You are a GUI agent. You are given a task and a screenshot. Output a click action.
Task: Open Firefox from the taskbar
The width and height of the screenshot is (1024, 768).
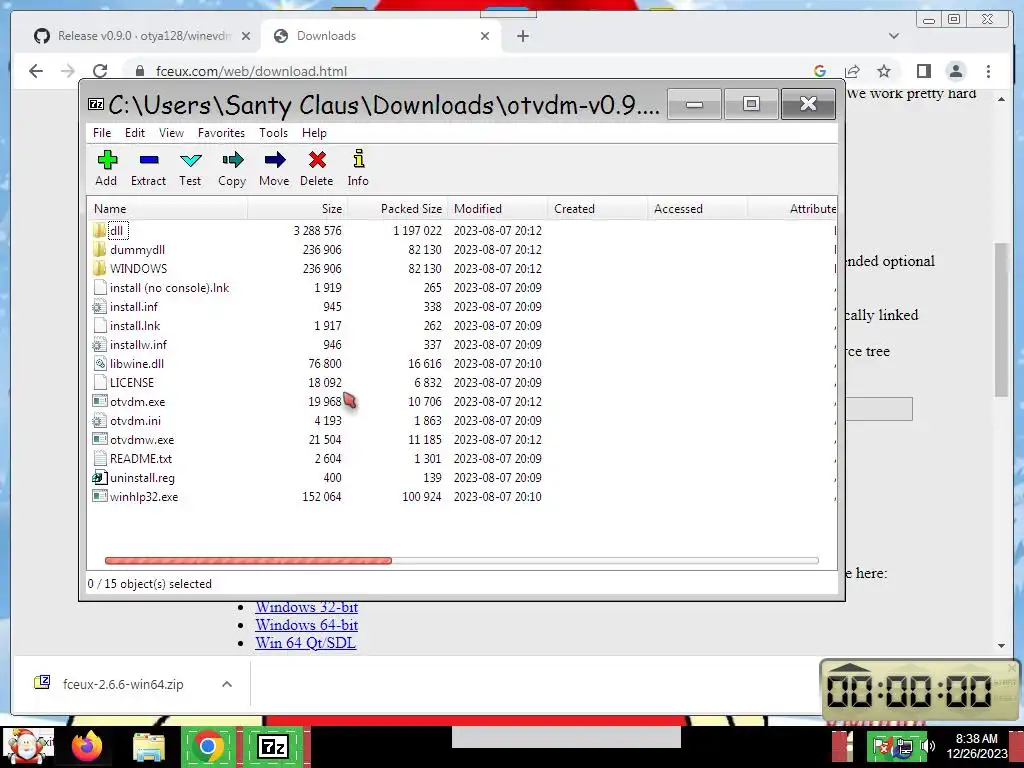(x=87, y=746)
